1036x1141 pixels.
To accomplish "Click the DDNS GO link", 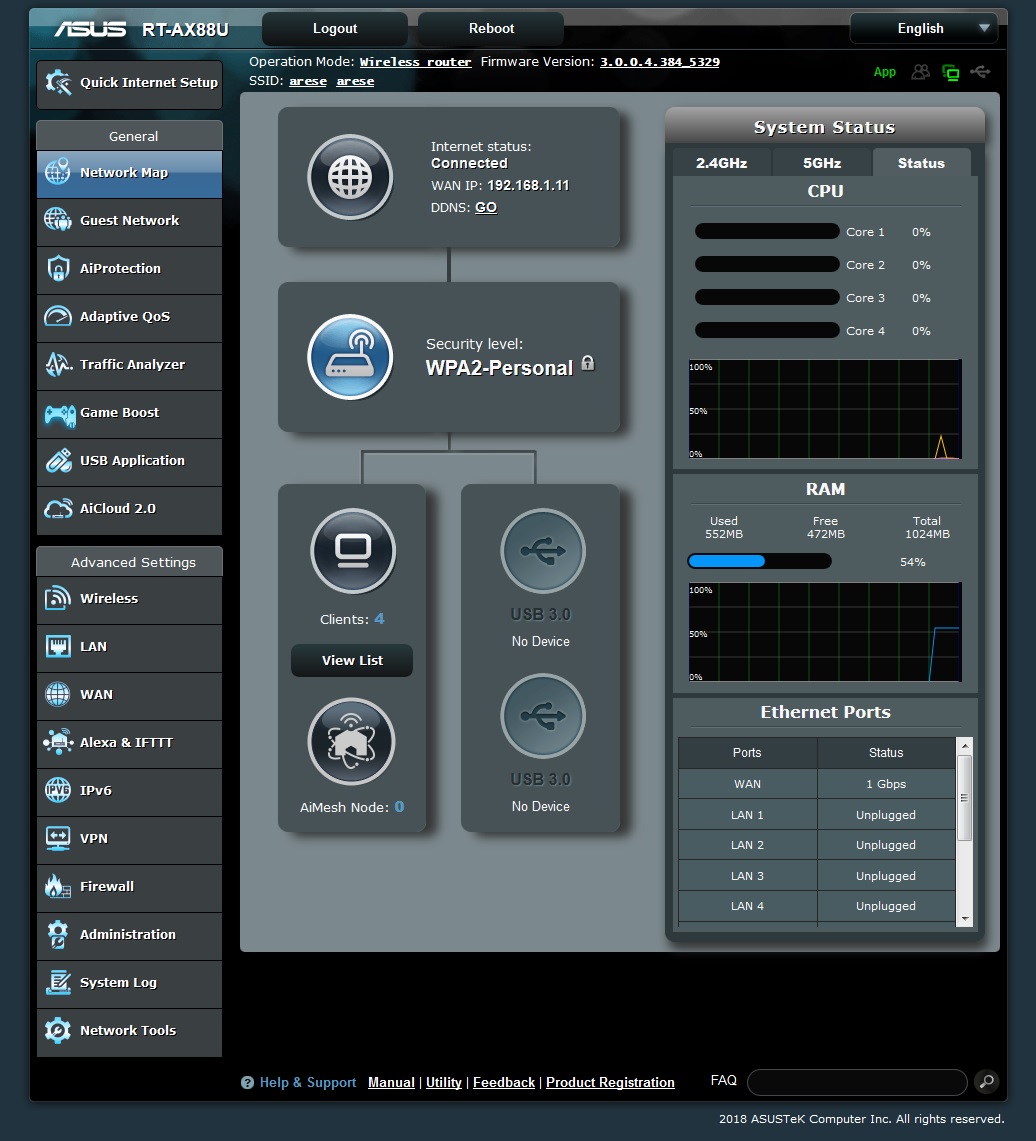I will pos(486,208).
